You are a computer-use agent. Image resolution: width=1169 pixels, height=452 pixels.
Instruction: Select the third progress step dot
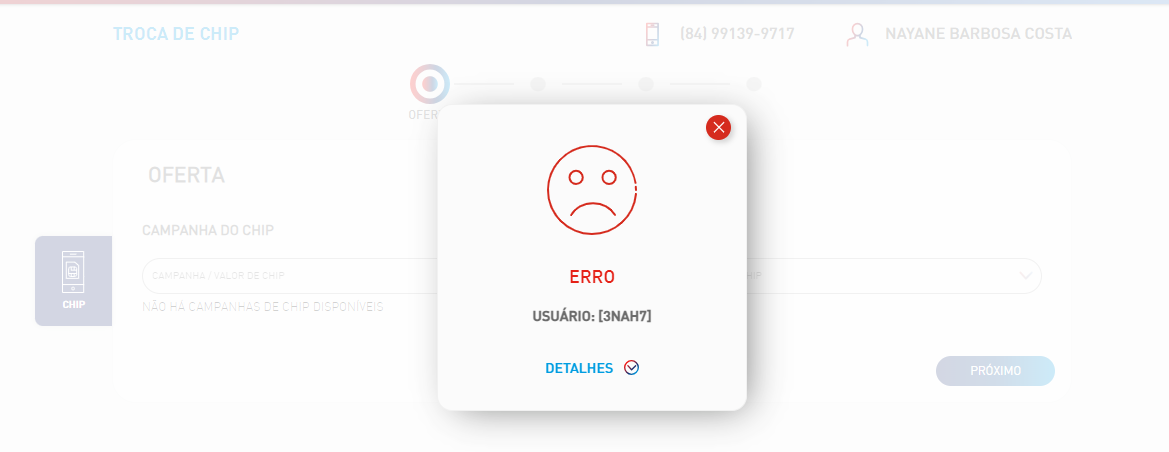click(x=646, y=84)
